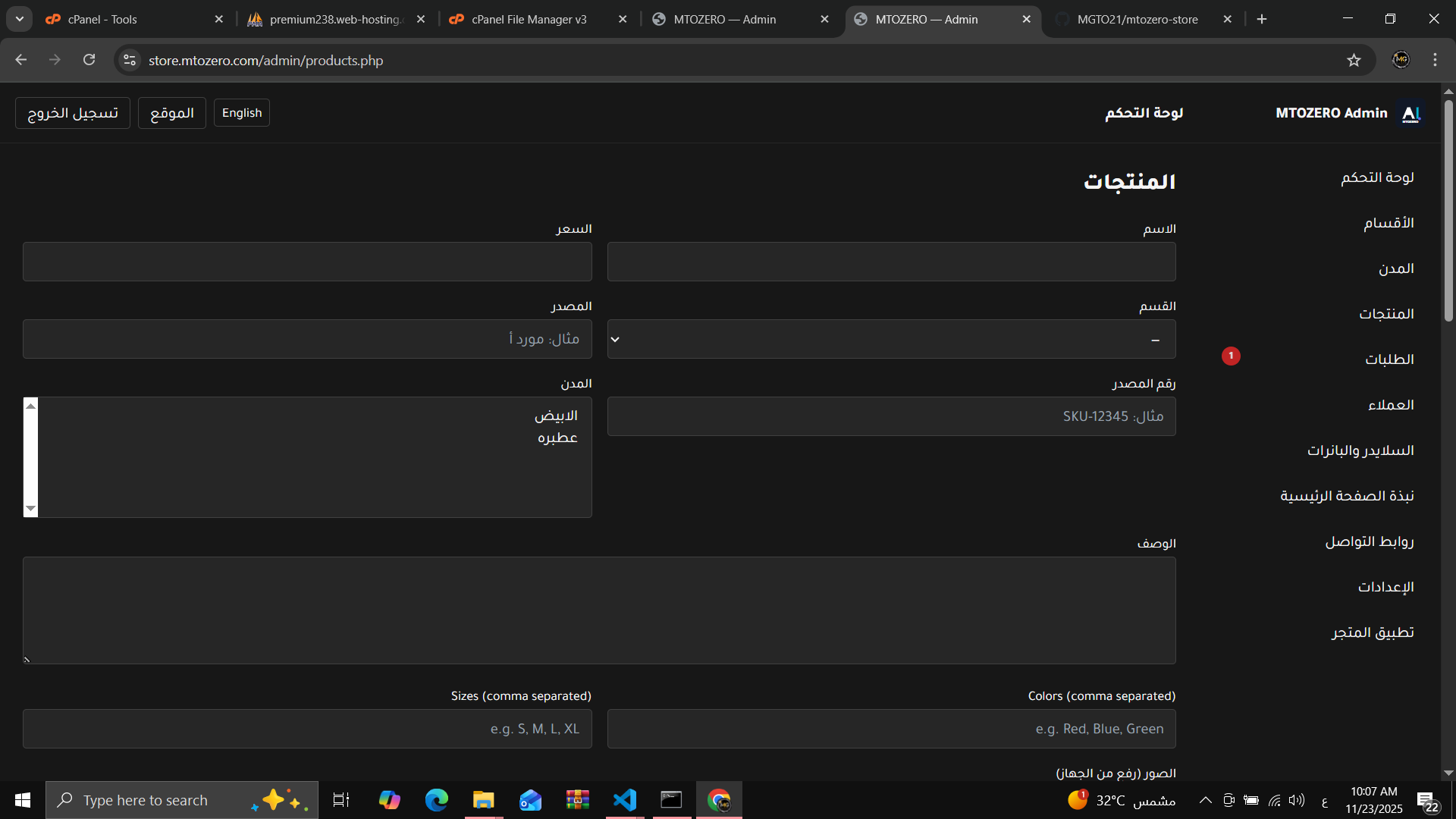Open site information icon in address bar
Image resolution: width=1456 pixels, height=819 pixels.
(x=130, y=61)
